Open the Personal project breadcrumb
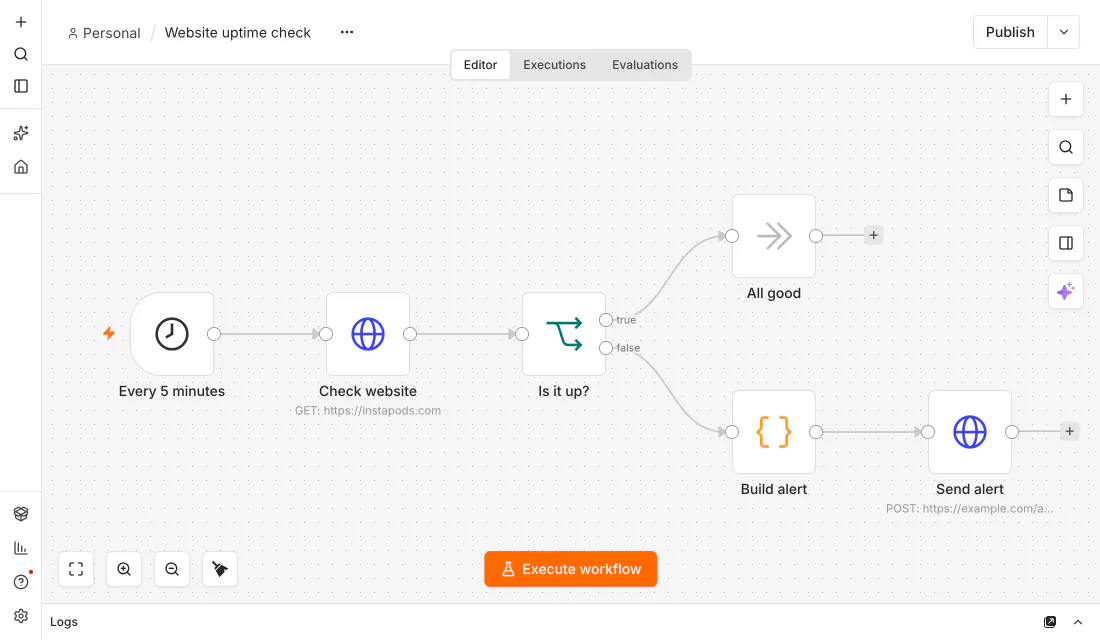The image size is (1100, 640). [x=104, y=33]
